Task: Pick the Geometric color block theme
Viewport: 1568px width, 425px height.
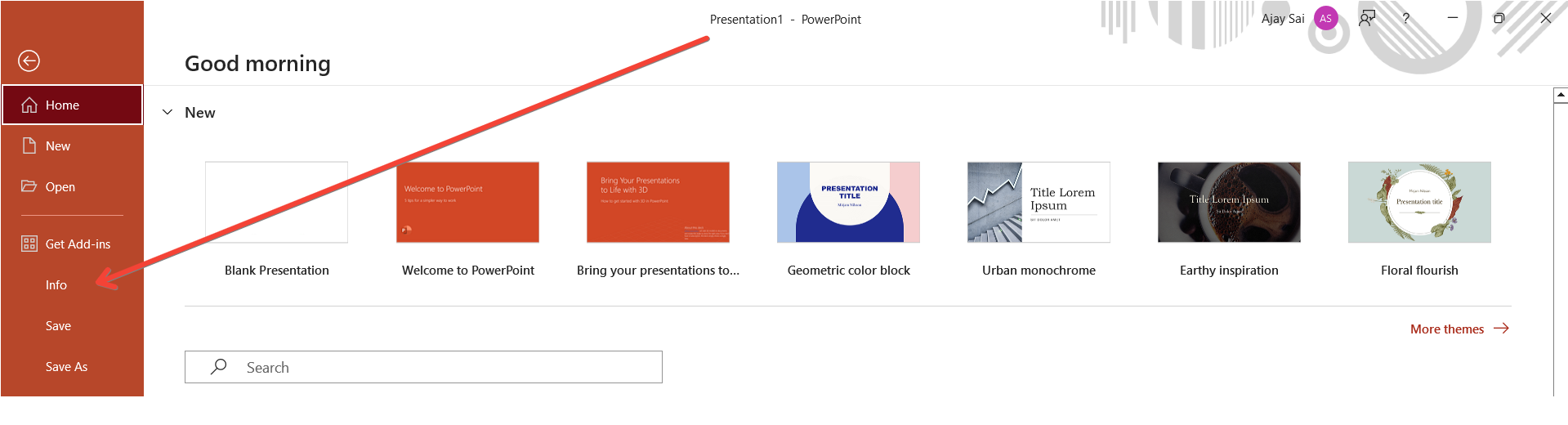Action: [x=848, y=202]
